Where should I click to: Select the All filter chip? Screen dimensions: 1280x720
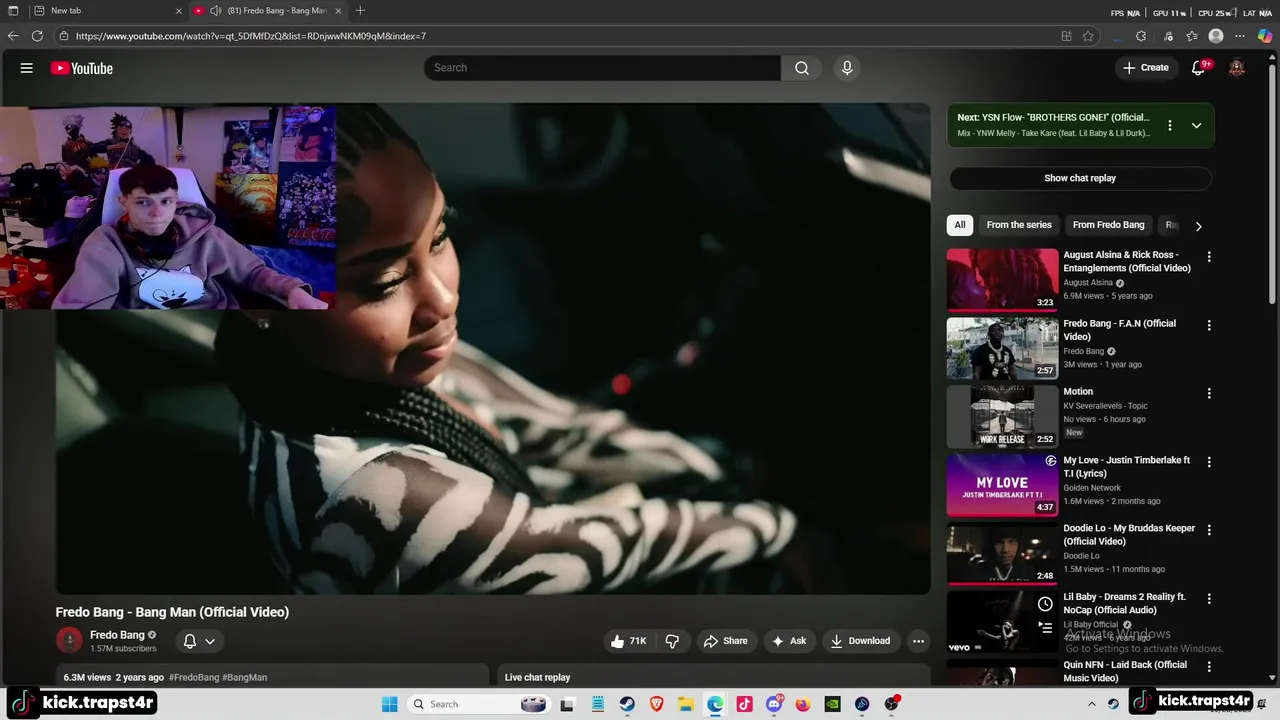click(960, 225)
